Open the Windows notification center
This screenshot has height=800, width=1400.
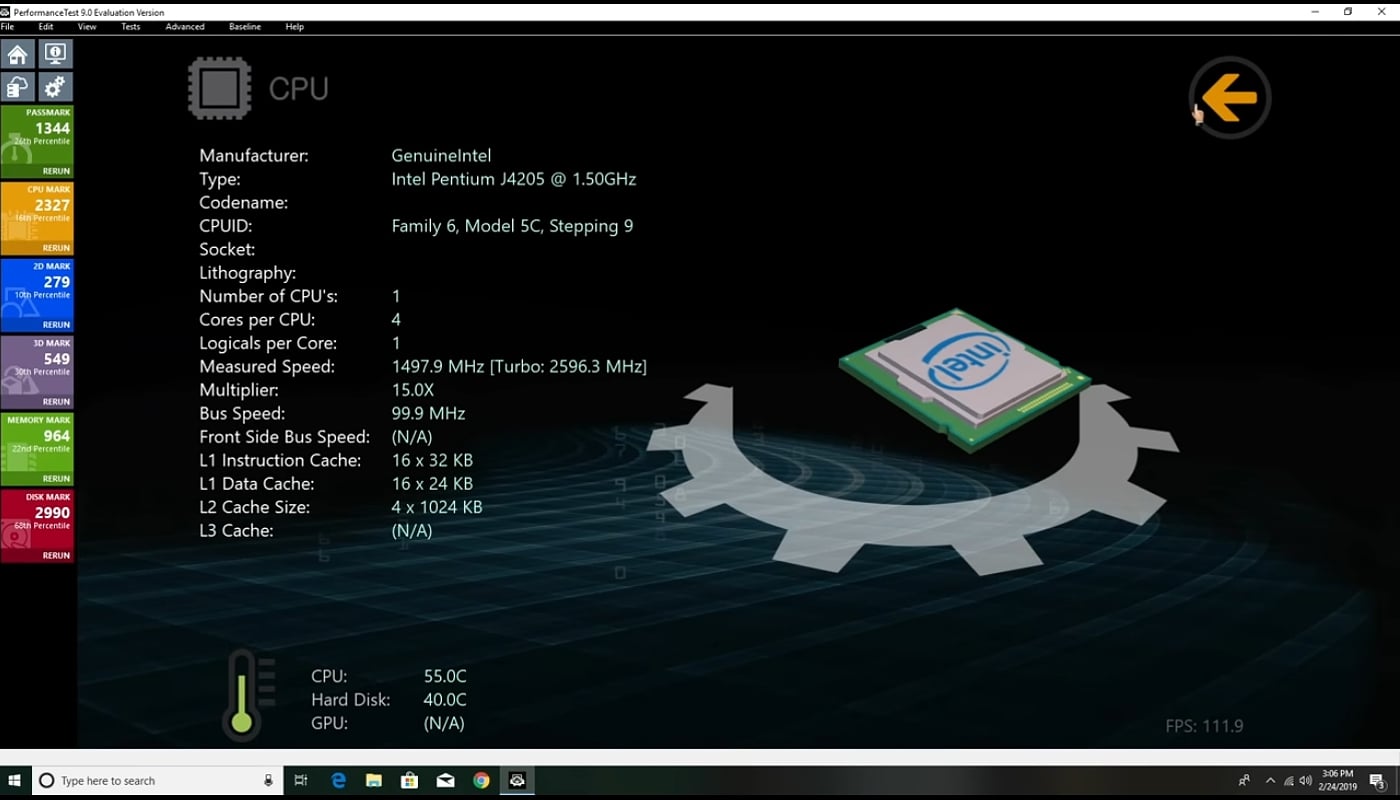(x=1377, y=781)
